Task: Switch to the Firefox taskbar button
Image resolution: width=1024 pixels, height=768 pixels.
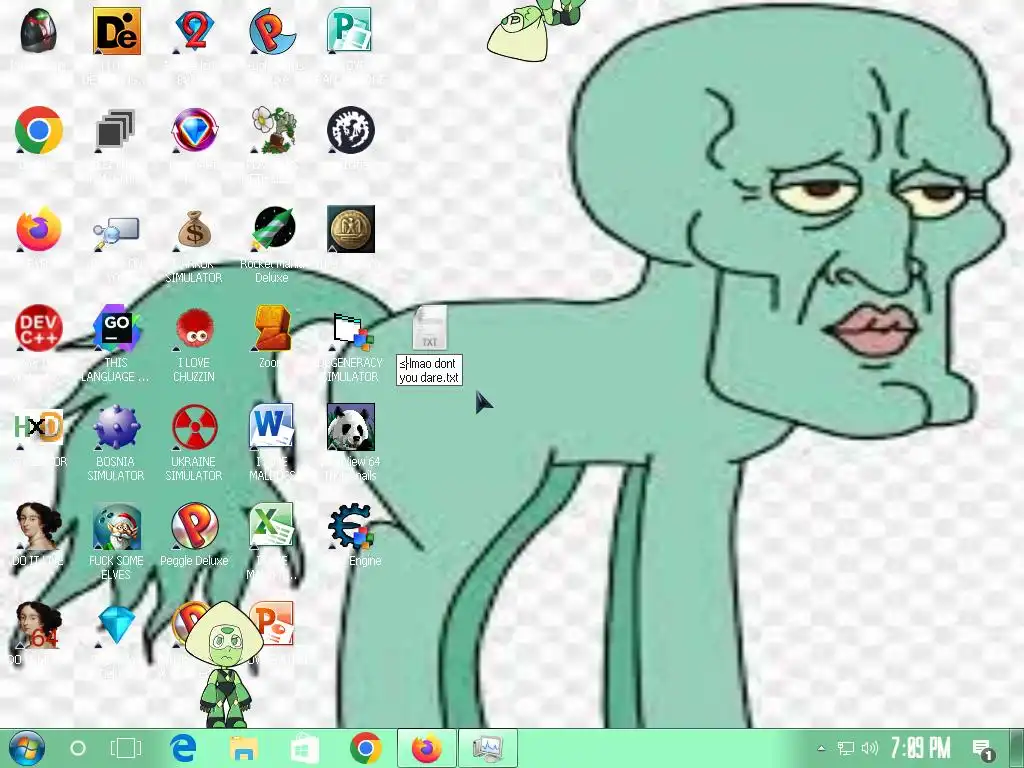Action: tap(426, 748)
